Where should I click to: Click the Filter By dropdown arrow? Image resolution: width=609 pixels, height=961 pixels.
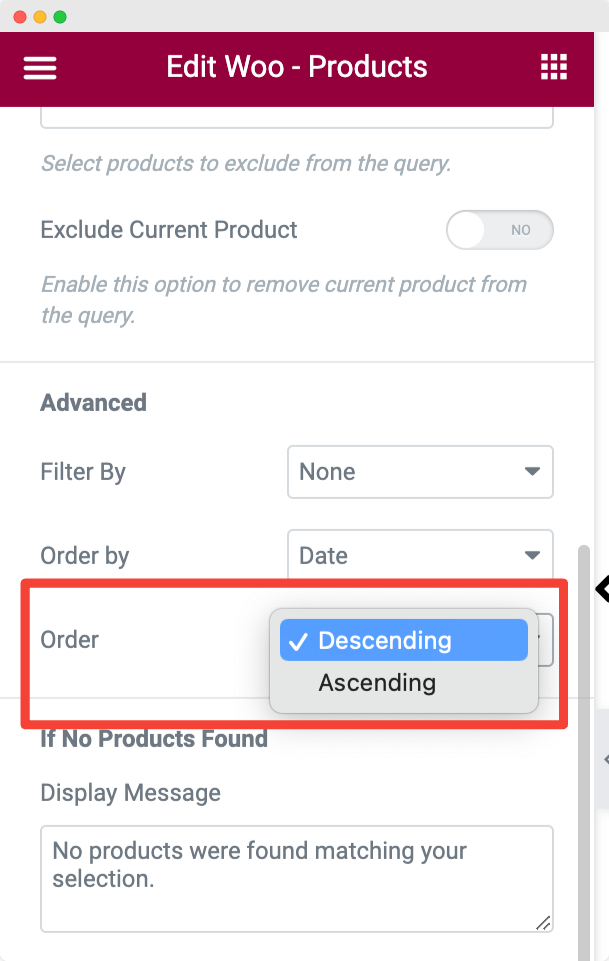pyautogui.click(x=532, y=471)
